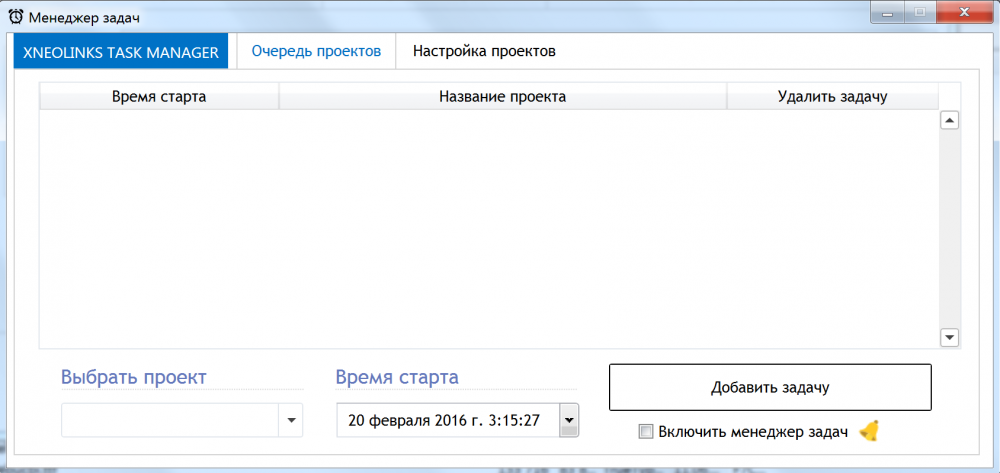Minimize the 'Менеджер задач' window
1000x473 pixels.
point(888,13)
